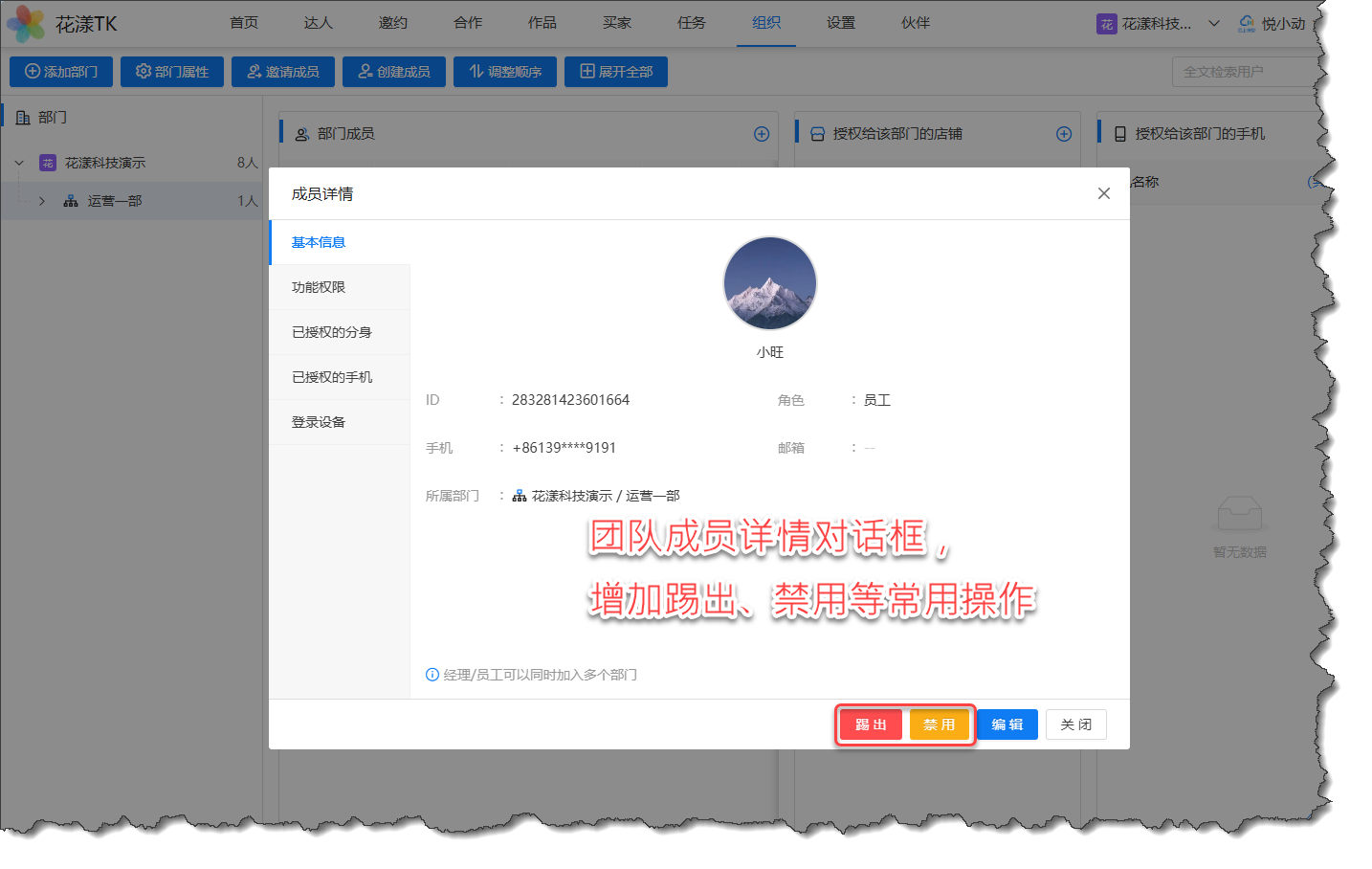The height and width of the screenshot is (869, 1372).
Task: Click 邀请成员 toolbar button
Action: coord(283,72)
